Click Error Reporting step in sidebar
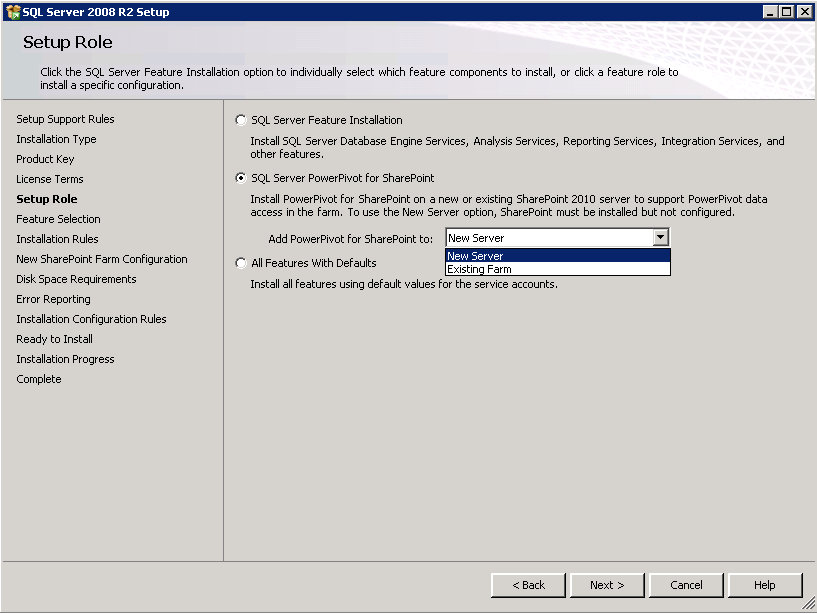 53,299
